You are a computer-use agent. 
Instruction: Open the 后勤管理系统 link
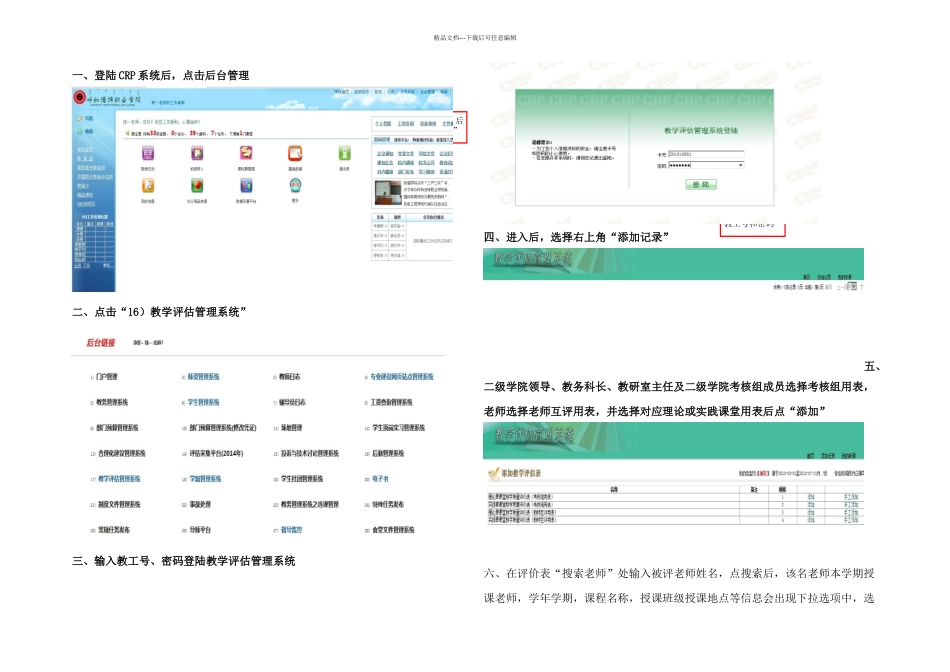tap(388, 453)
